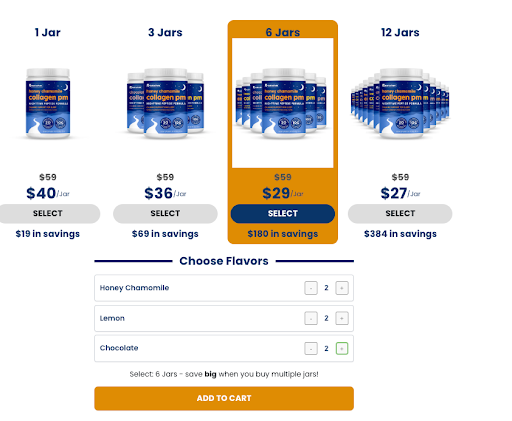512x421 pixels.
Task: Click the single jar product image
Action: tap(48, 103)
